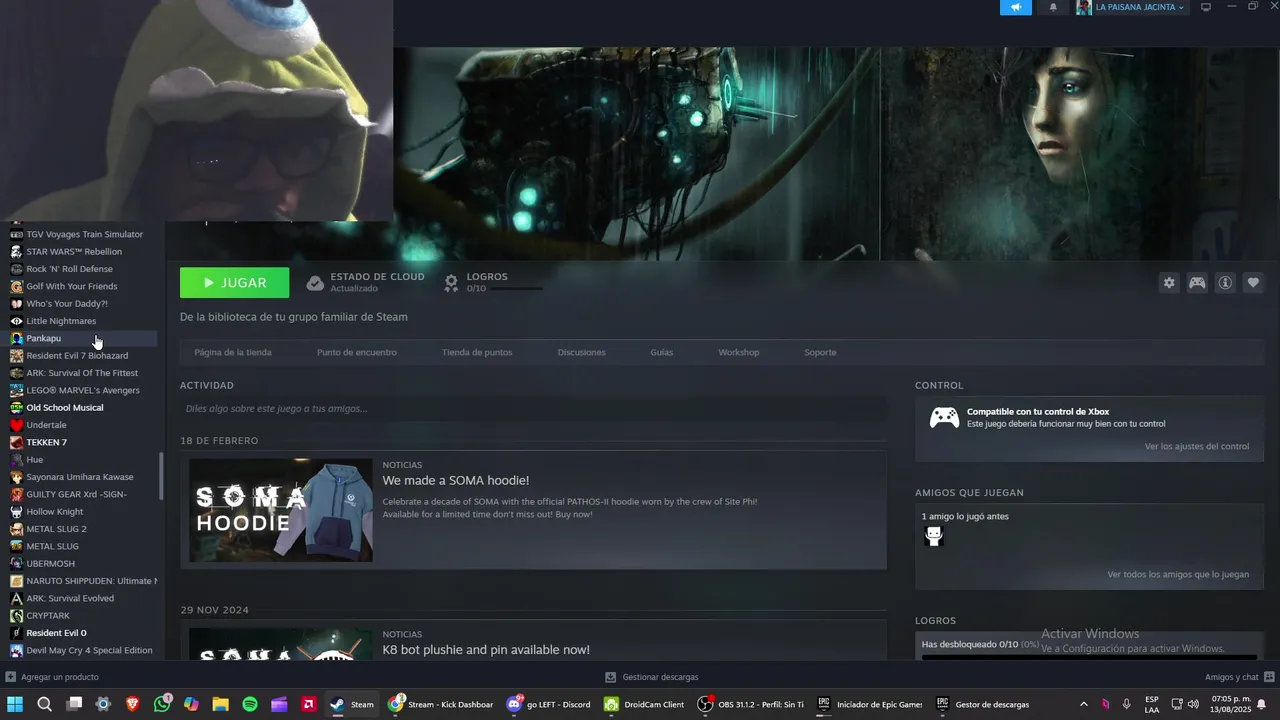
Task: Click the Big Picture mode monitor icon
Action: click(1206, 7)
